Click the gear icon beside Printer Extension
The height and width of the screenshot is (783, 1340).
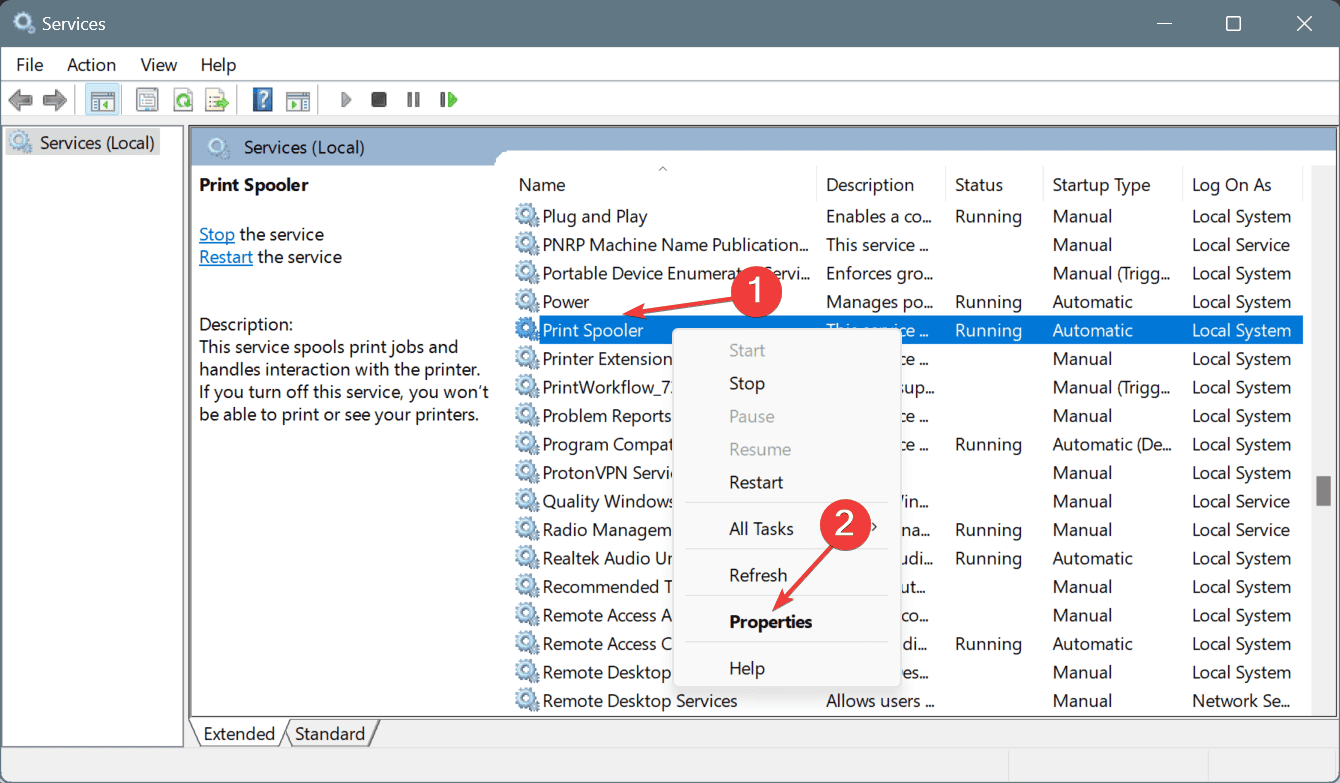click(x=526, y=358)
